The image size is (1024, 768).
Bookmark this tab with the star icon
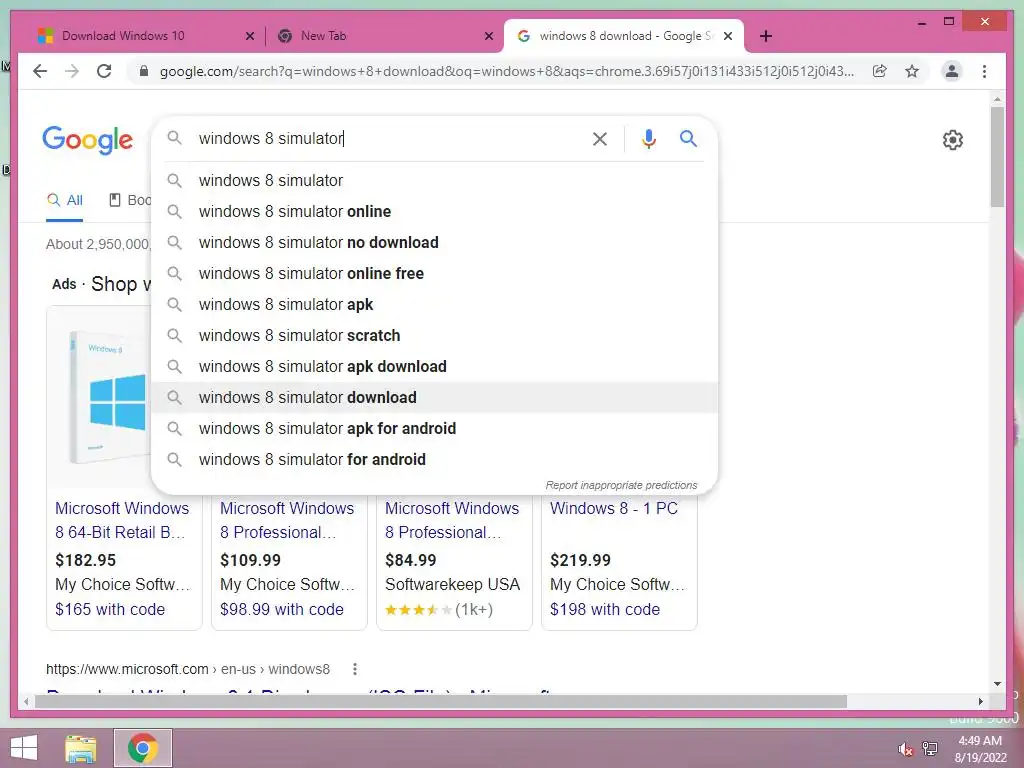912,71
